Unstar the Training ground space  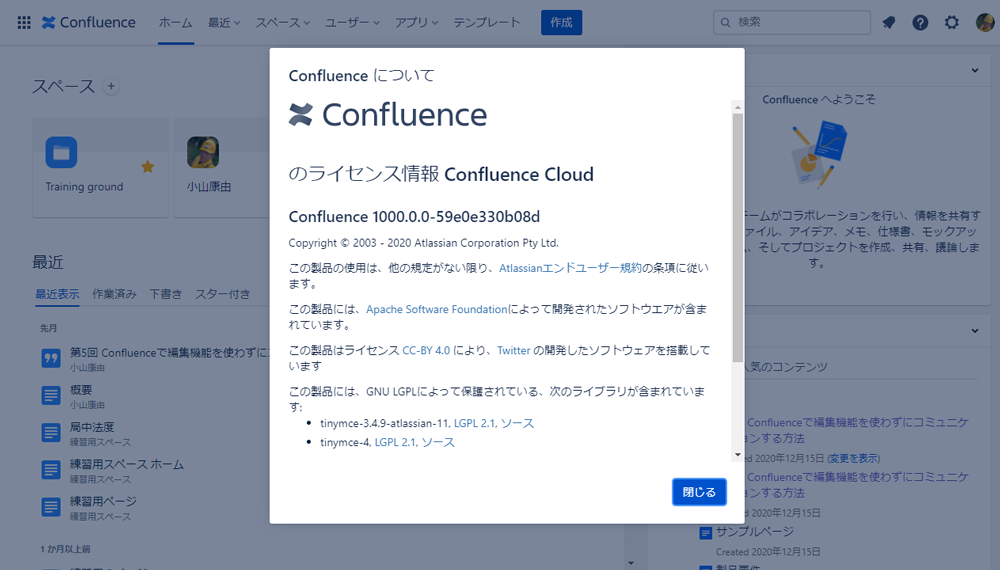[147, 167]
